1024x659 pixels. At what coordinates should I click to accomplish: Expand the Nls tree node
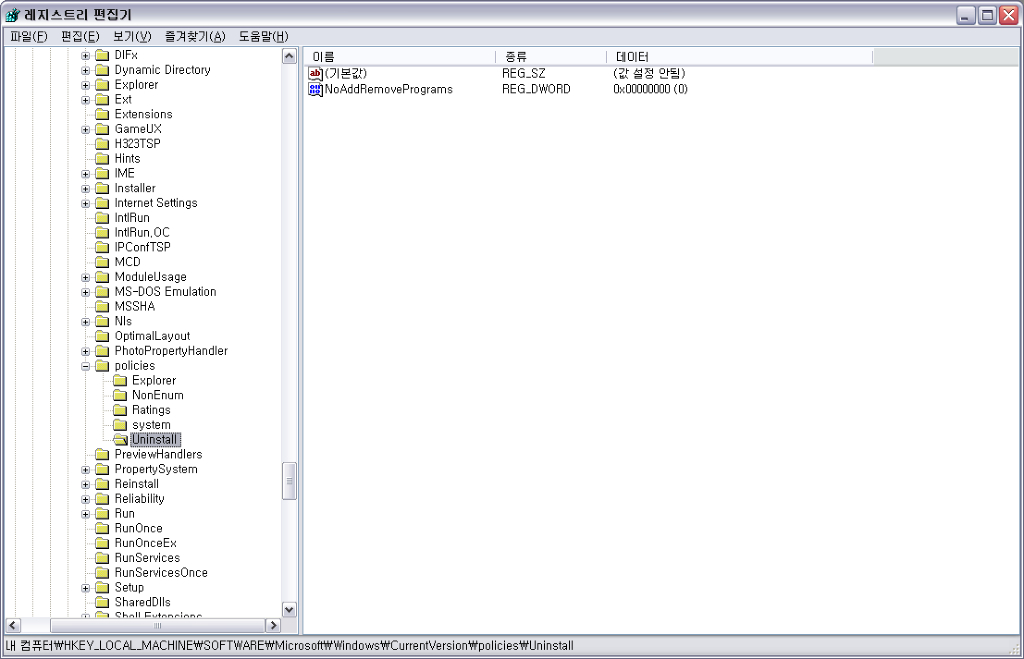[x=86, y=322]
